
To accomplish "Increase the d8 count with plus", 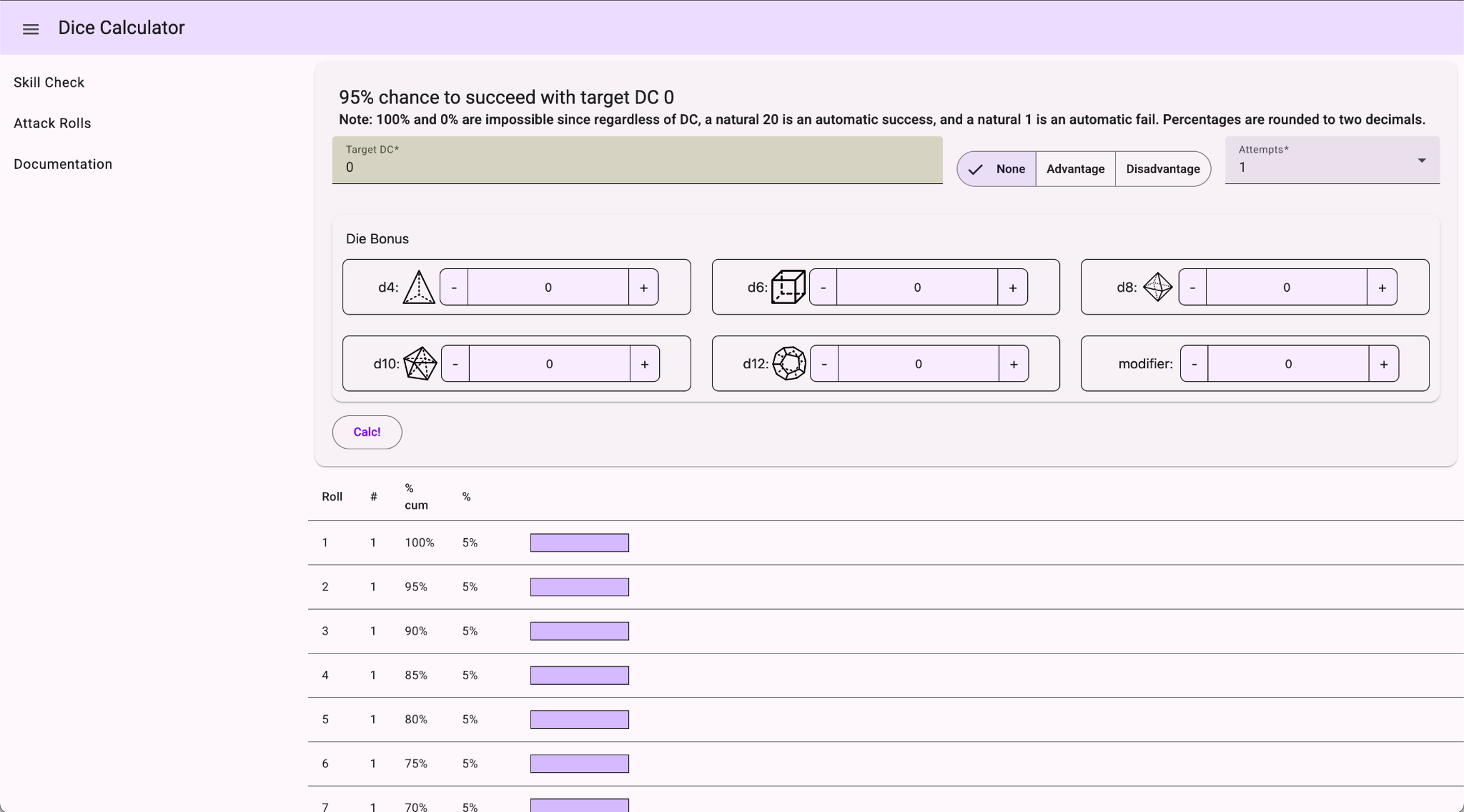I will pos(1382,288).
